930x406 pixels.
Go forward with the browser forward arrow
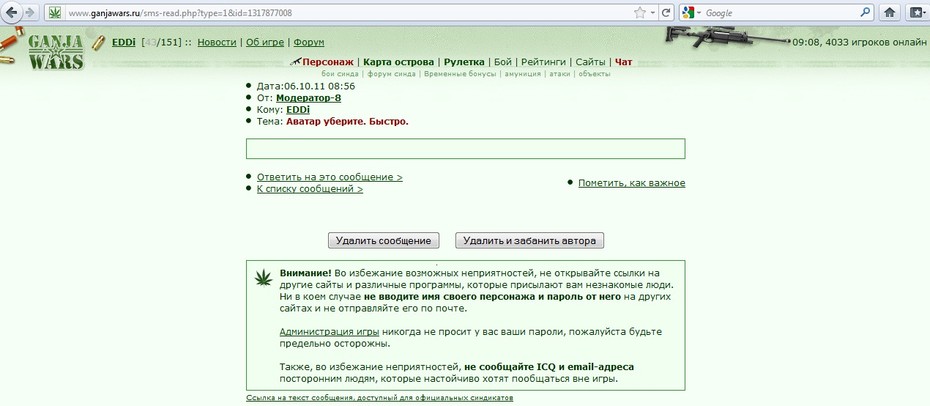pyautogui.click(x=30, y=12)
